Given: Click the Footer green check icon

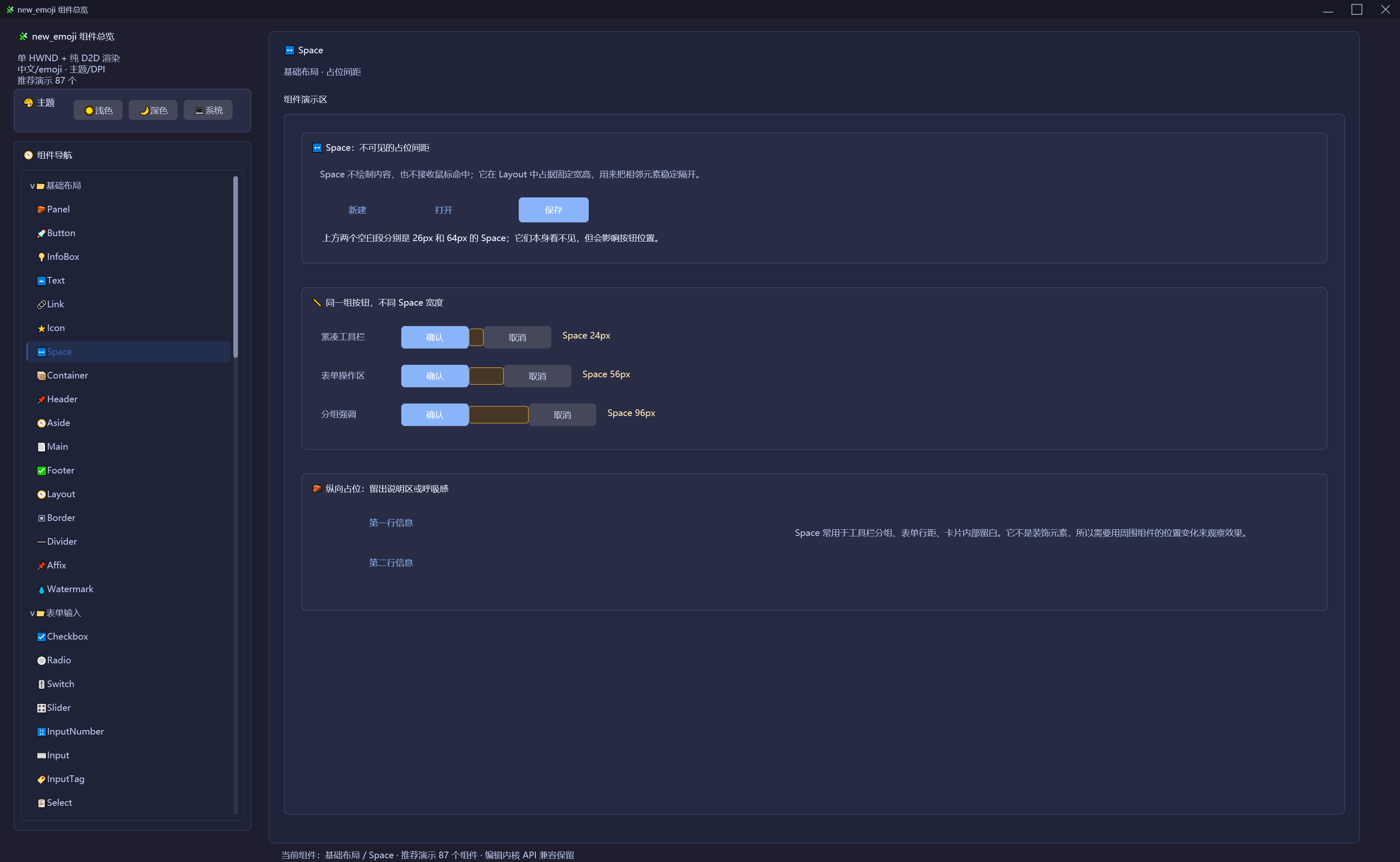Looking at the screenshot, I should point(41,471).
